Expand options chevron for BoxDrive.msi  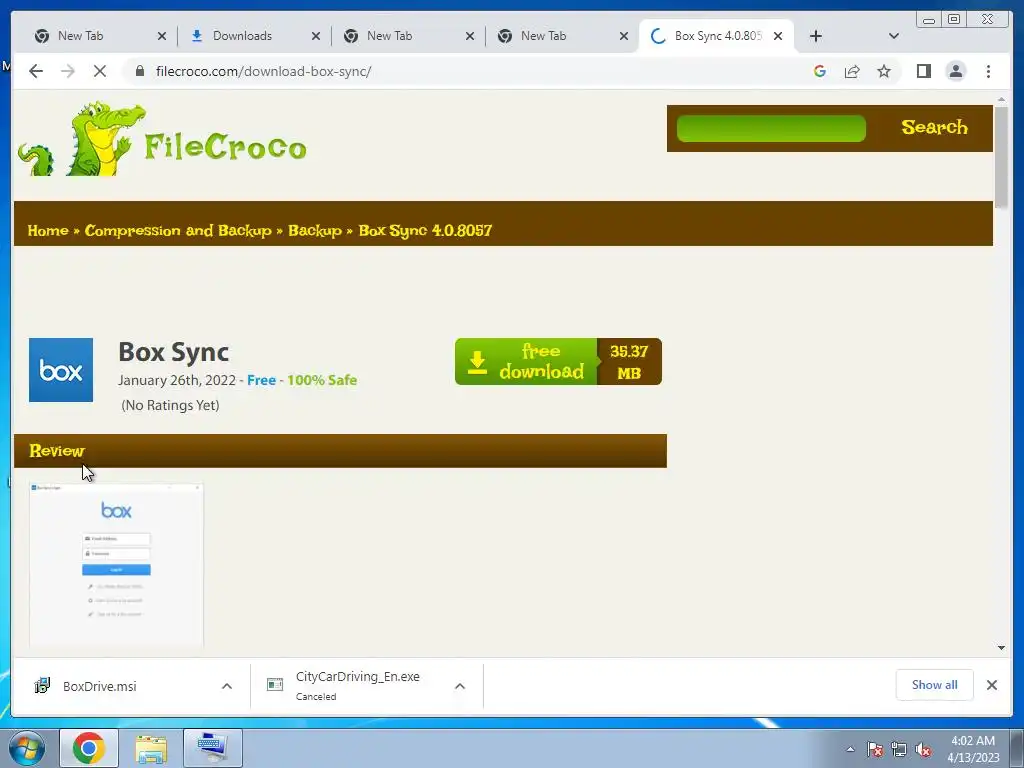point(227,686)
